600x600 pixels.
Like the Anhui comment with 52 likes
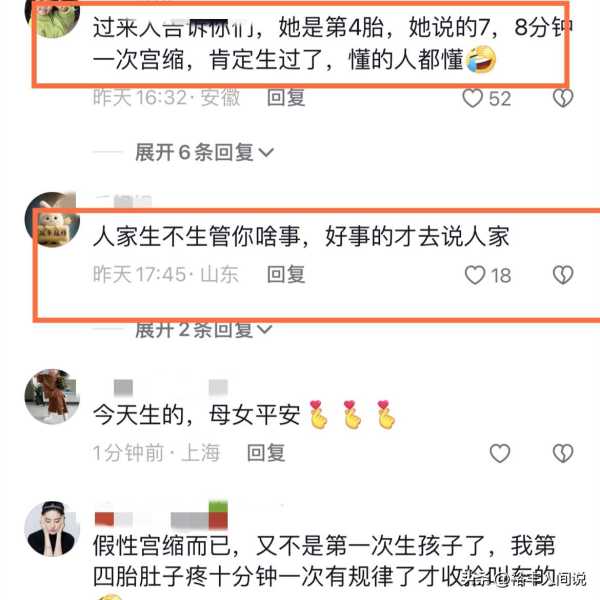[473, 98]
